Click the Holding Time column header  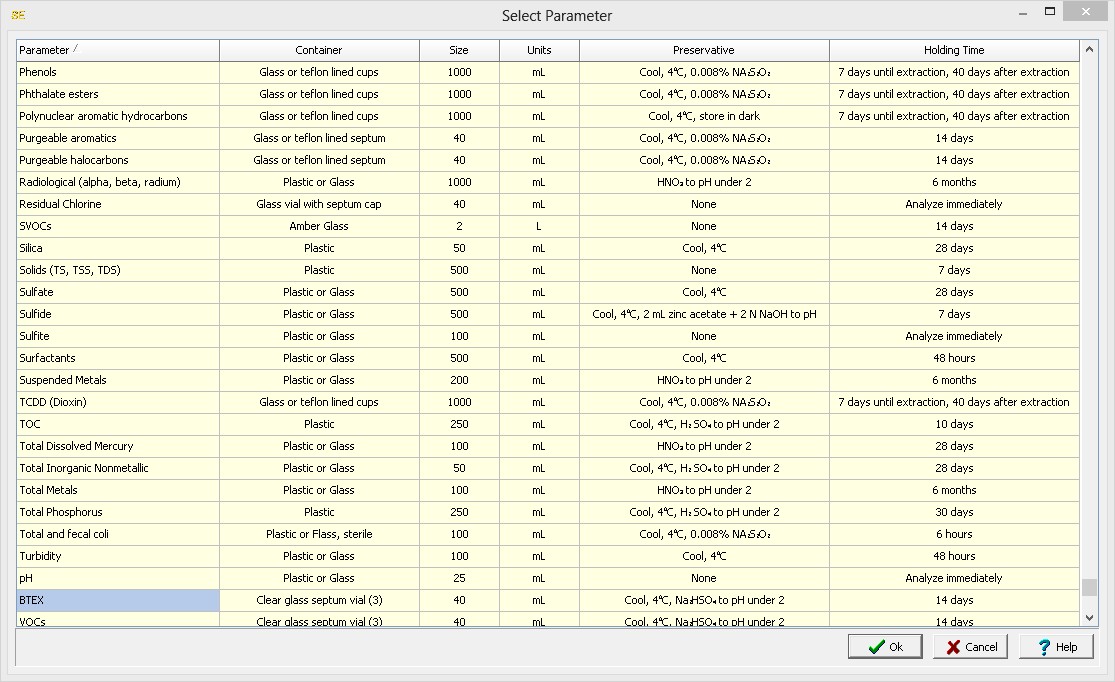954,50
